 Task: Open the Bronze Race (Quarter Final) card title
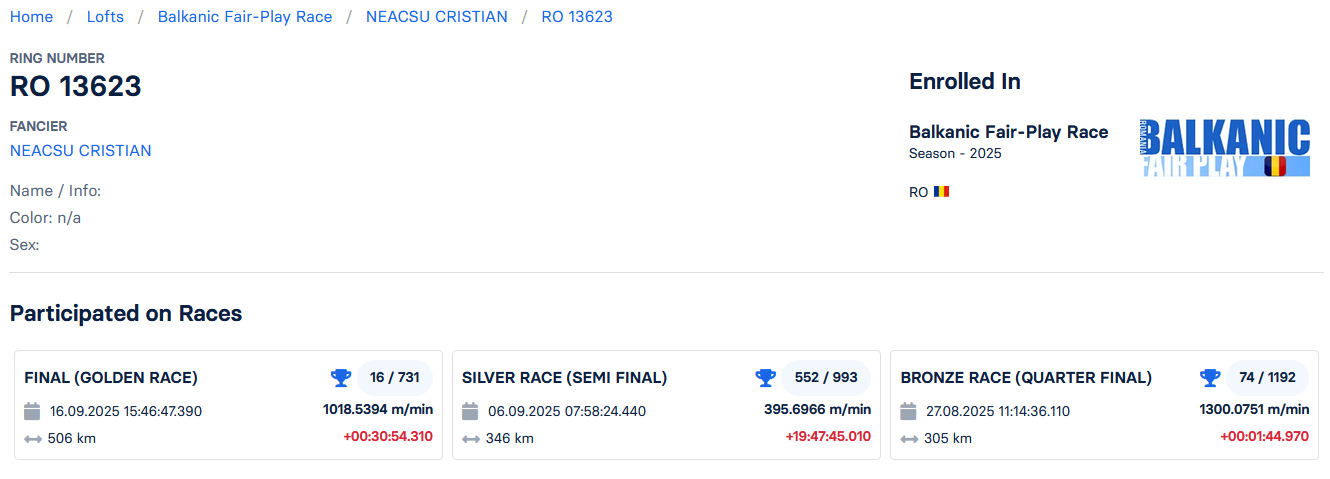[1026, 378]
